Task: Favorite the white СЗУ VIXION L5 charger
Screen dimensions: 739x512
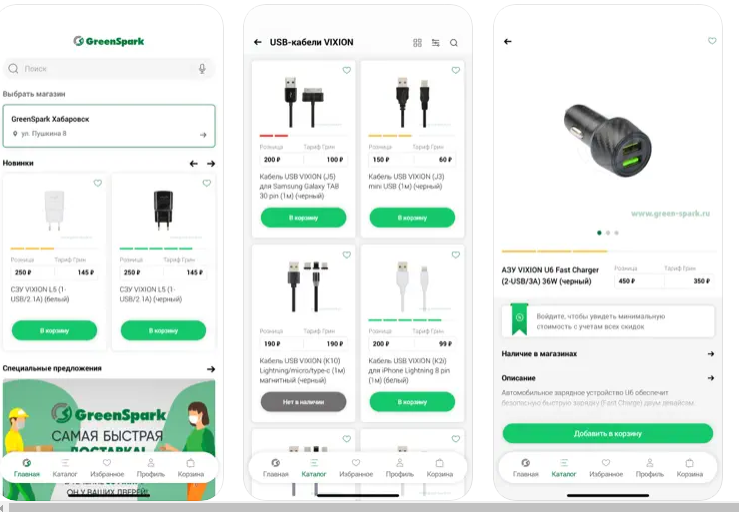Action: click(x=98, y=183)
